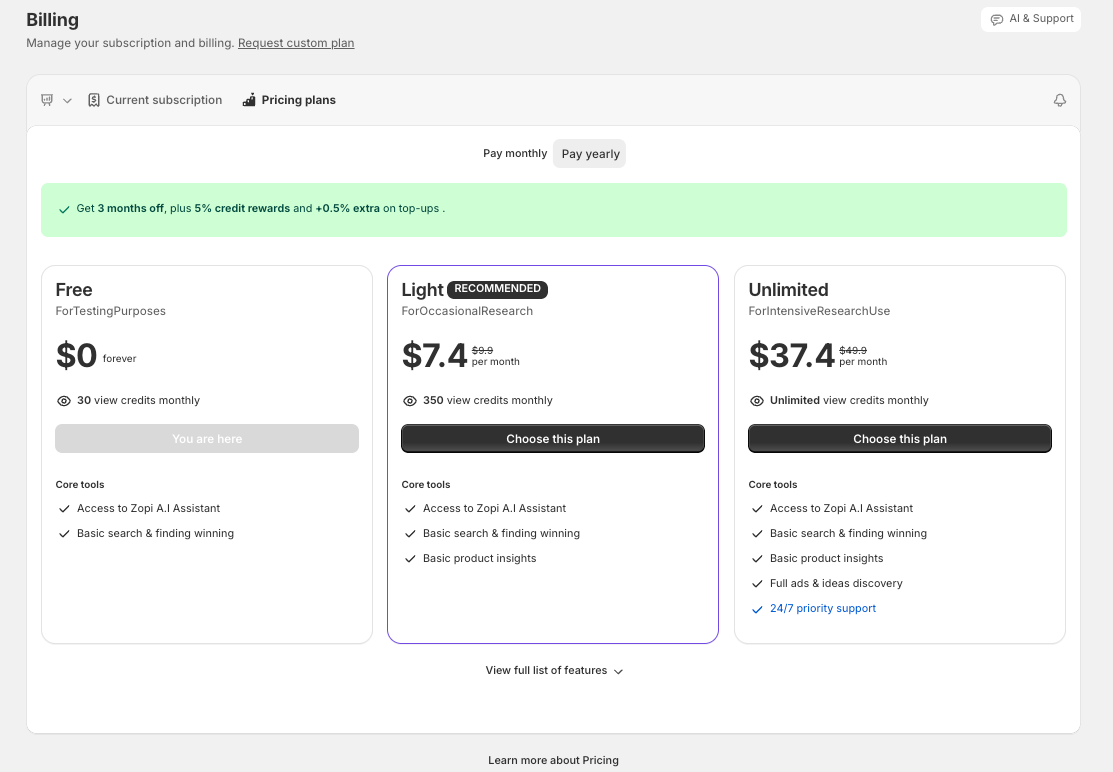1113x772 pixels.
Task: Click the eye icon on Light plan
Action: tap(410, 401)
